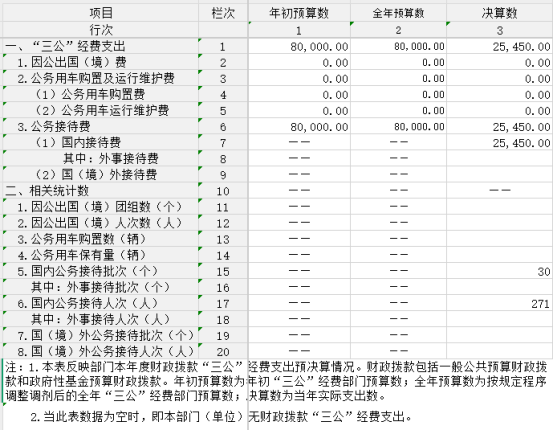Click the -- in 决算数 for 相关统计数
The image size is (554, 430).
click(x=500, y=190)
